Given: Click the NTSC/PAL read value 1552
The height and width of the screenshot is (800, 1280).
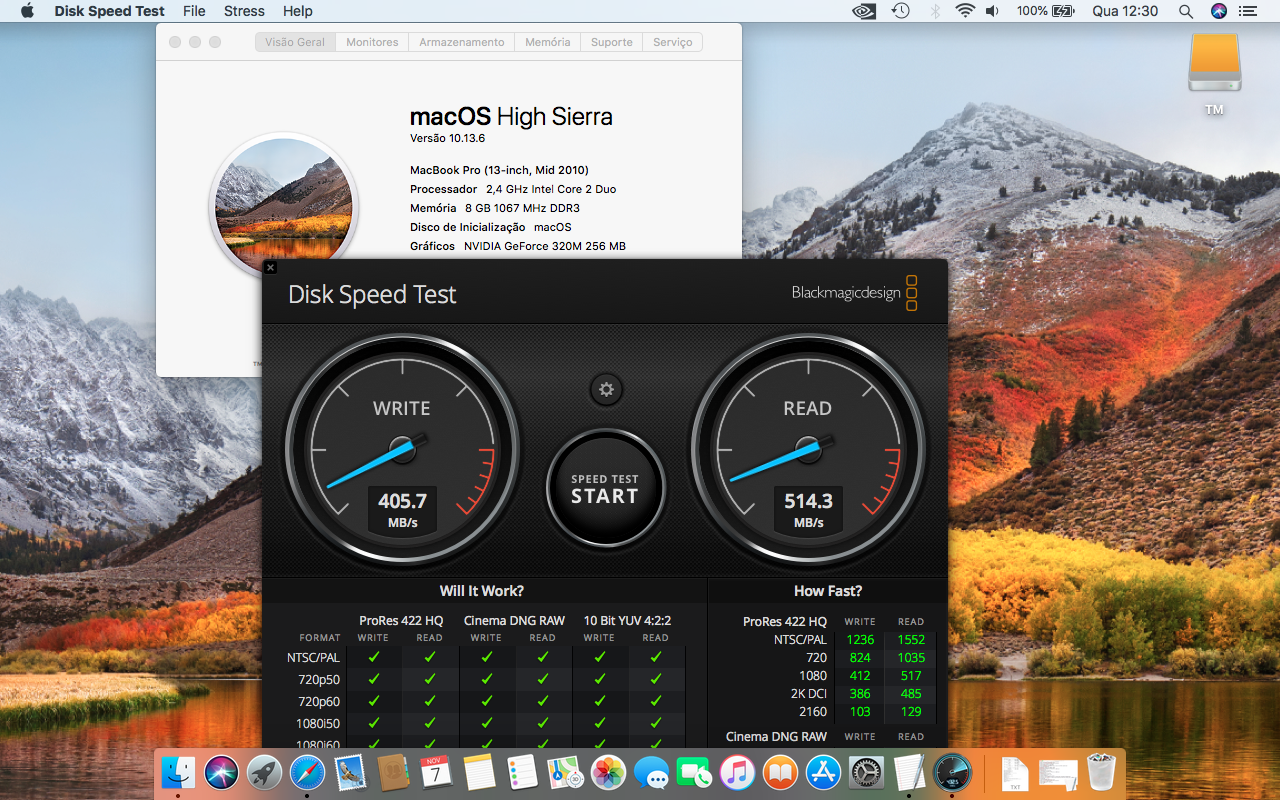Looking at the screenshot, I should [911, 640].
